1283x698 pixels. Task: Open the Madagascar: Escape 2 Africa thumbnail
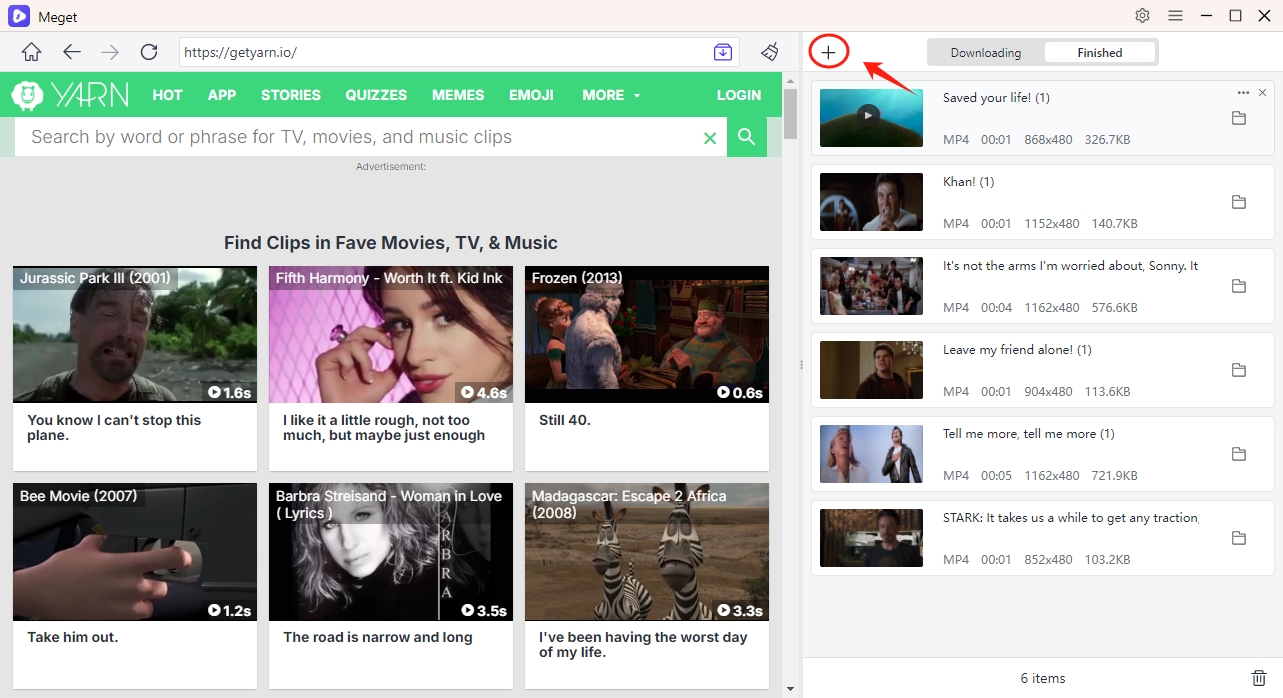coord(647,552)
